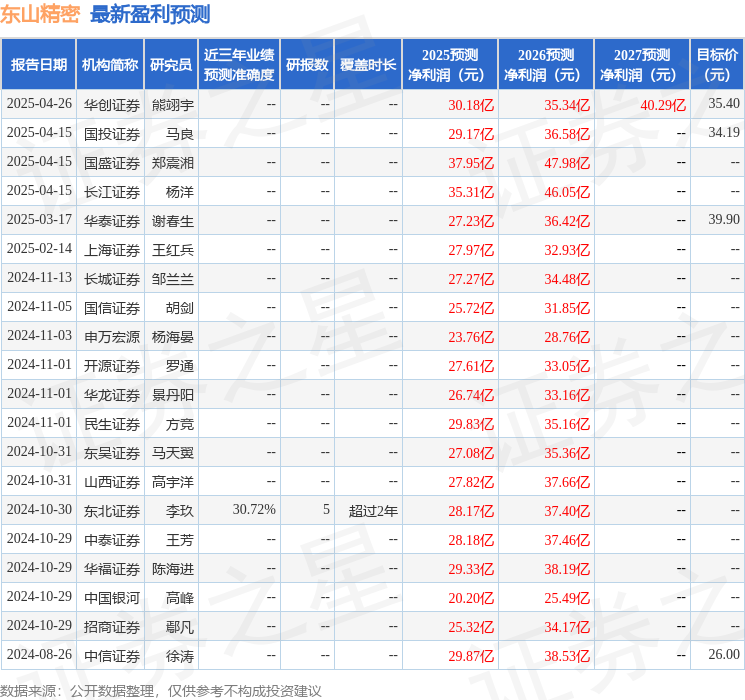Click 长城证券 institution cell

pos(112,279)
